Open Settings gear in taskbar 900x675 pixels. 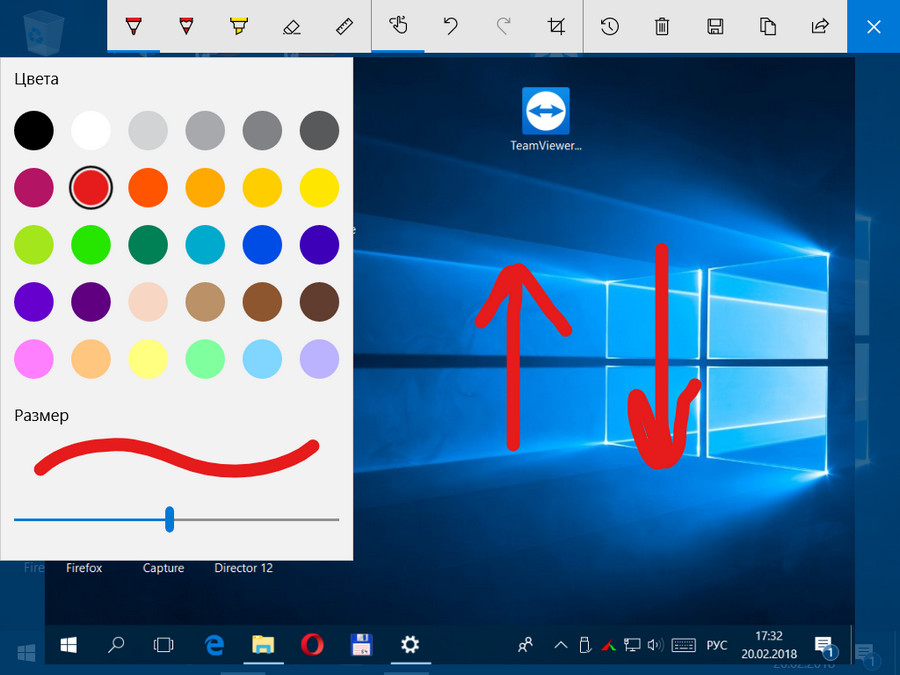(410, 645)
